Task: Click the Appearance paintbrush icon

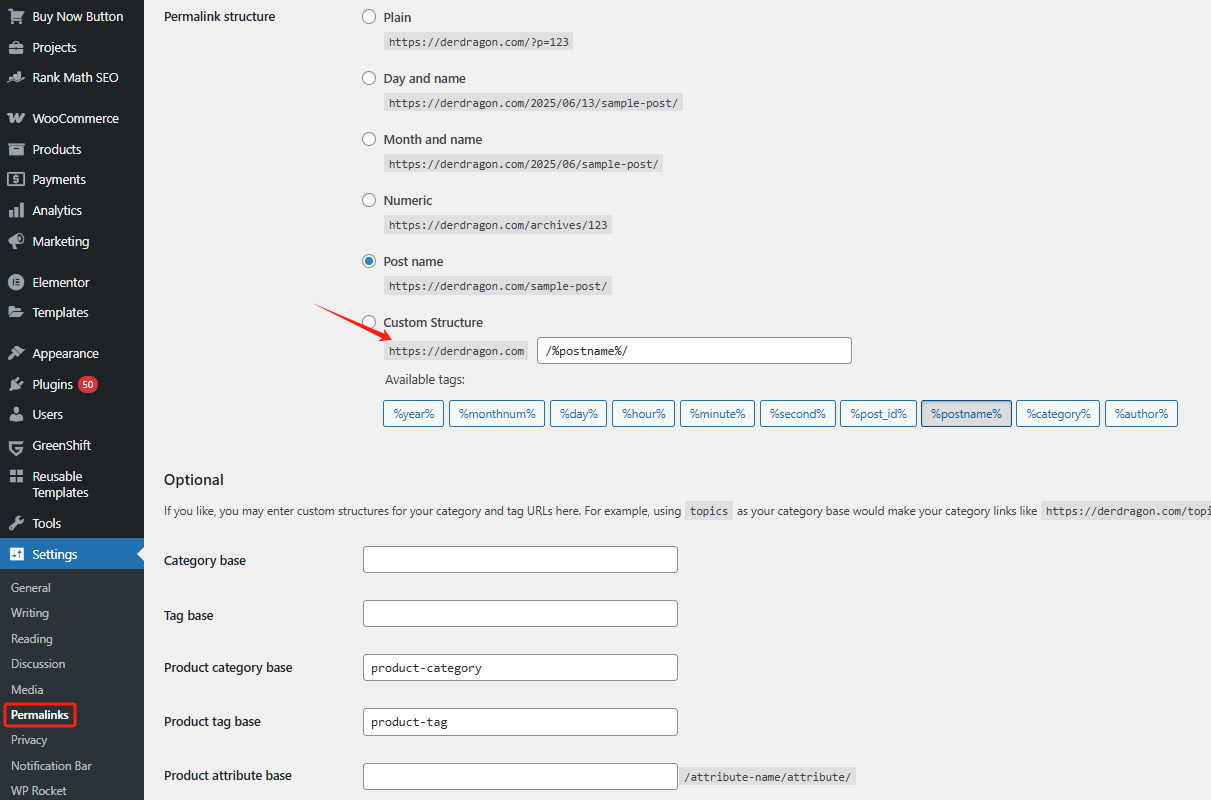Action: tap(16, 353)
